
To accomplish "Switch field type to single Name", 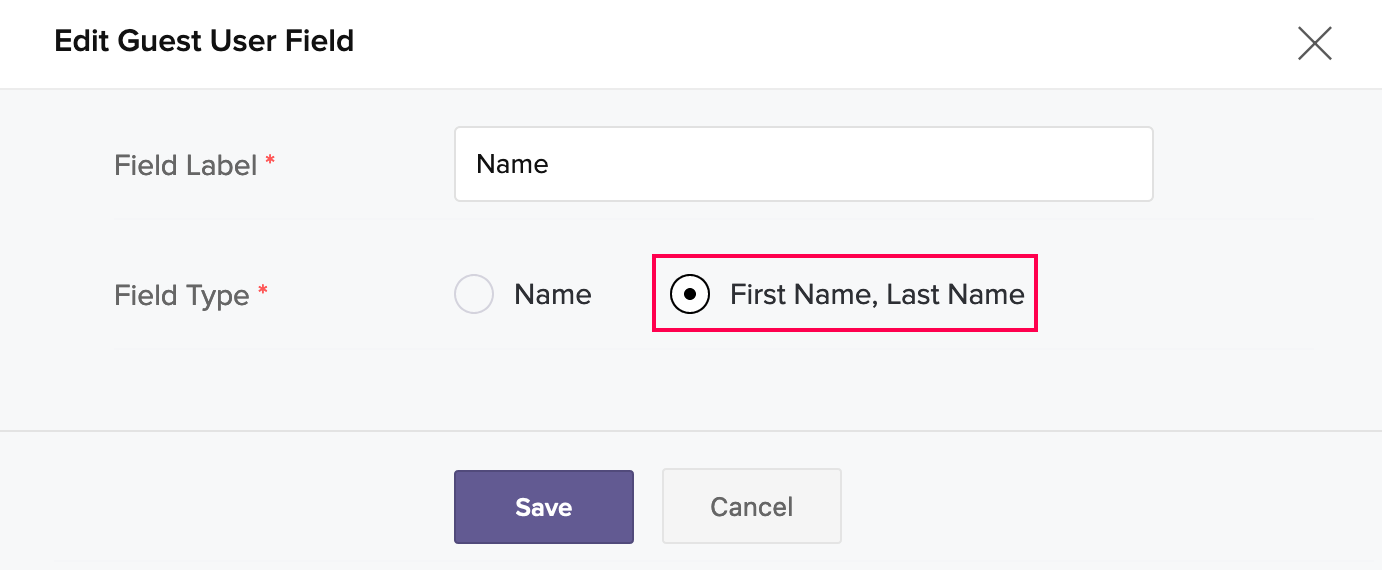I will pos(474,295).
